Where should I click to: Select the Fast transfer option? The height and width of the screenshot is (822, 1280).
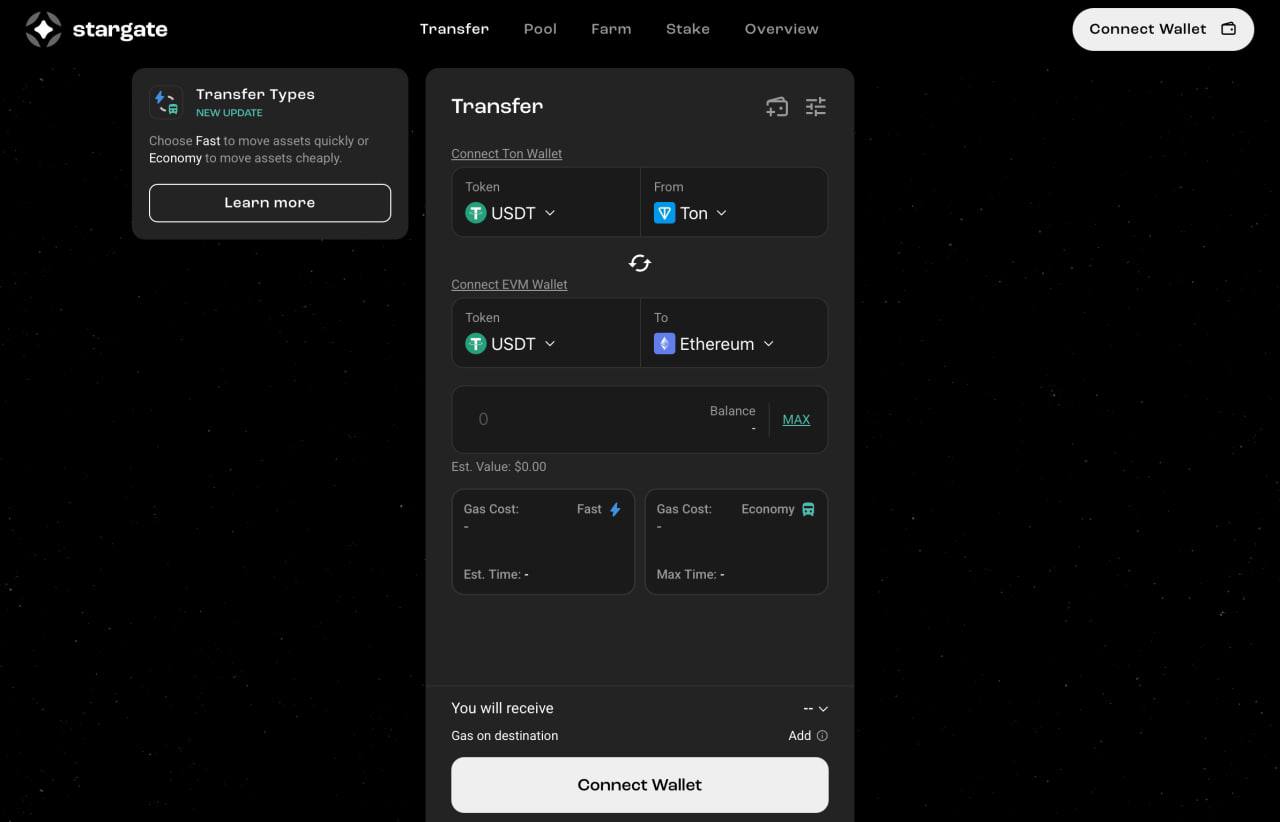click(543, 542)
